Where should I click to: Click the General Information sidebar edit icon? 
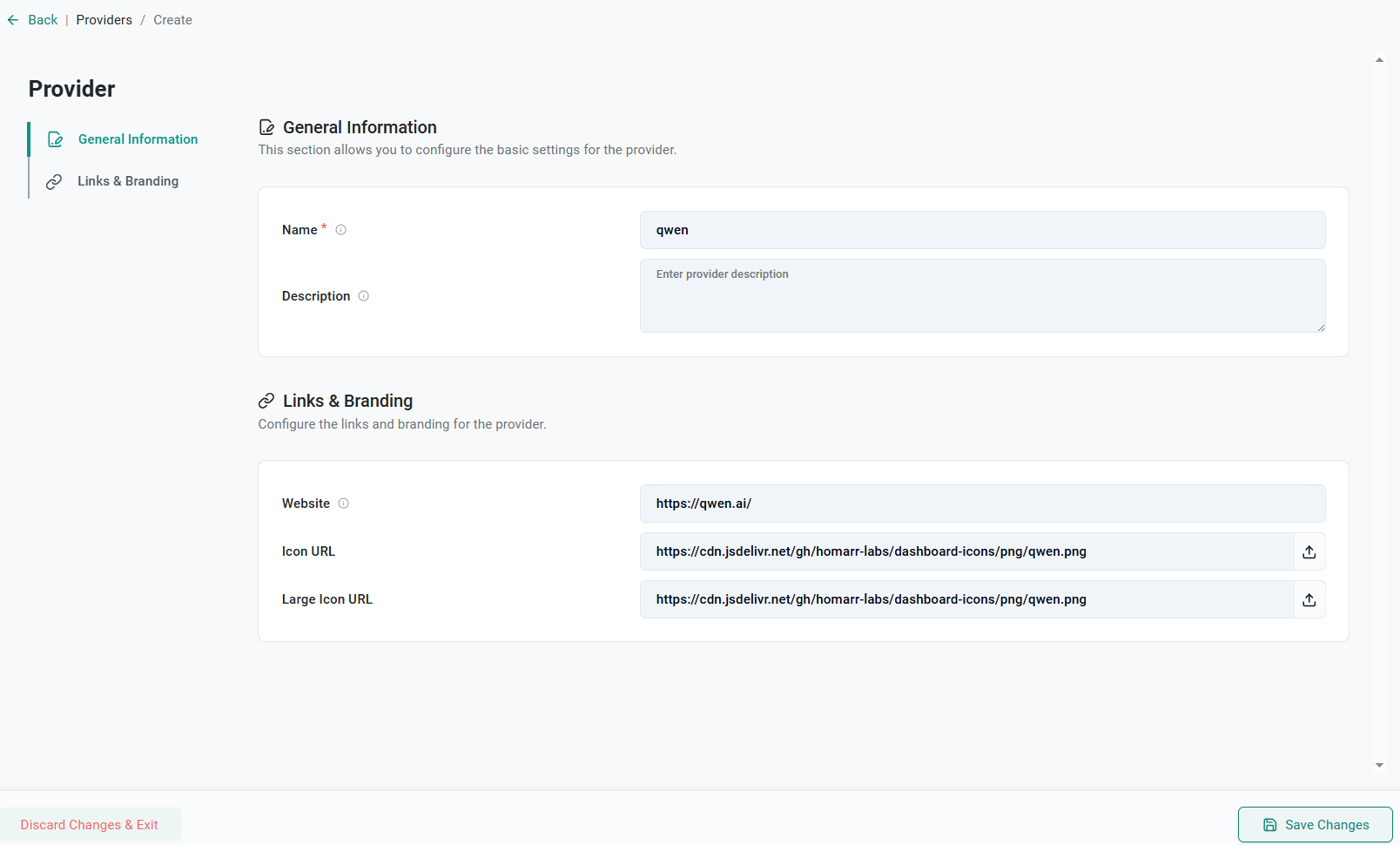pyautogui.click(x=55, y=139)
